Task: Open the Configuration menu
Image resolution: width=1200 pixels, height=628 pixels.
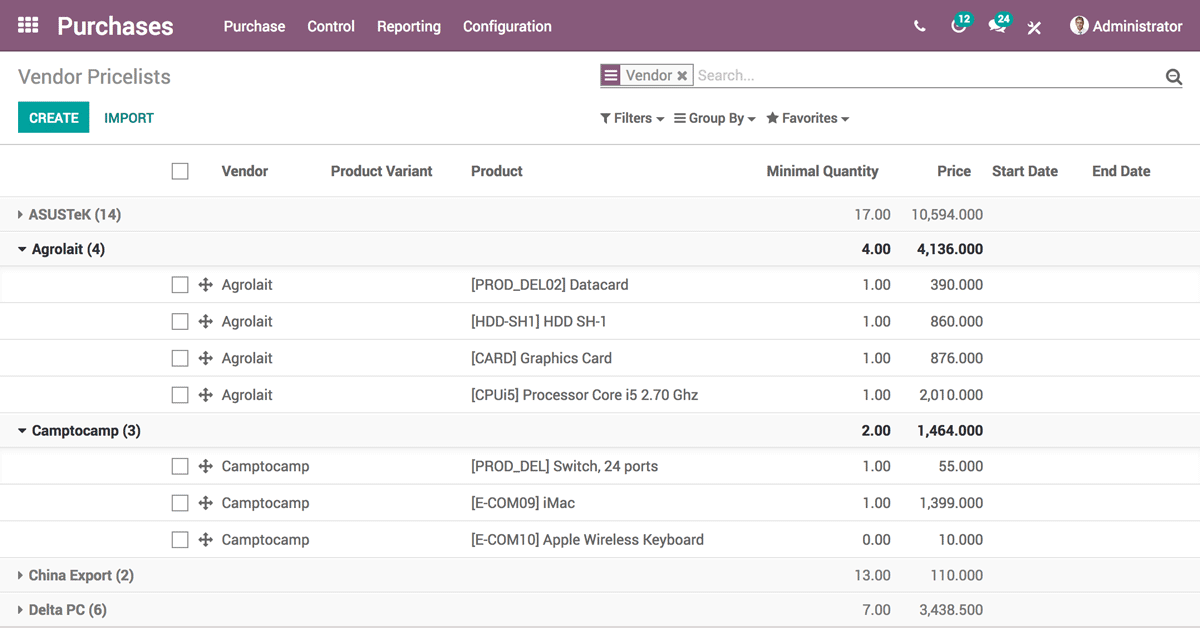Action: [x=507, y=27]
